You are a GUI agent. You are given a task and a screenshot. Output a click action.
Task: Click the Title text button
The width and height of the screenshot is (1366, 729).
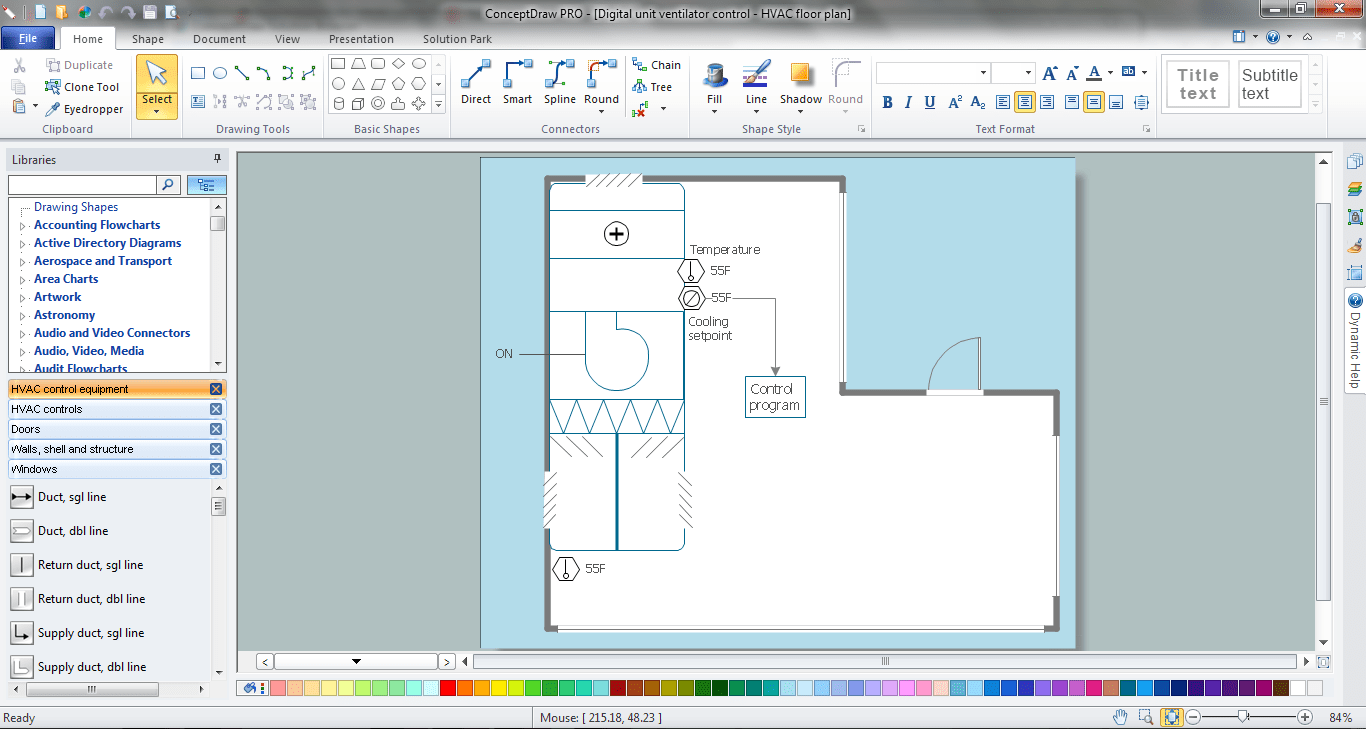pos(1197,83)
